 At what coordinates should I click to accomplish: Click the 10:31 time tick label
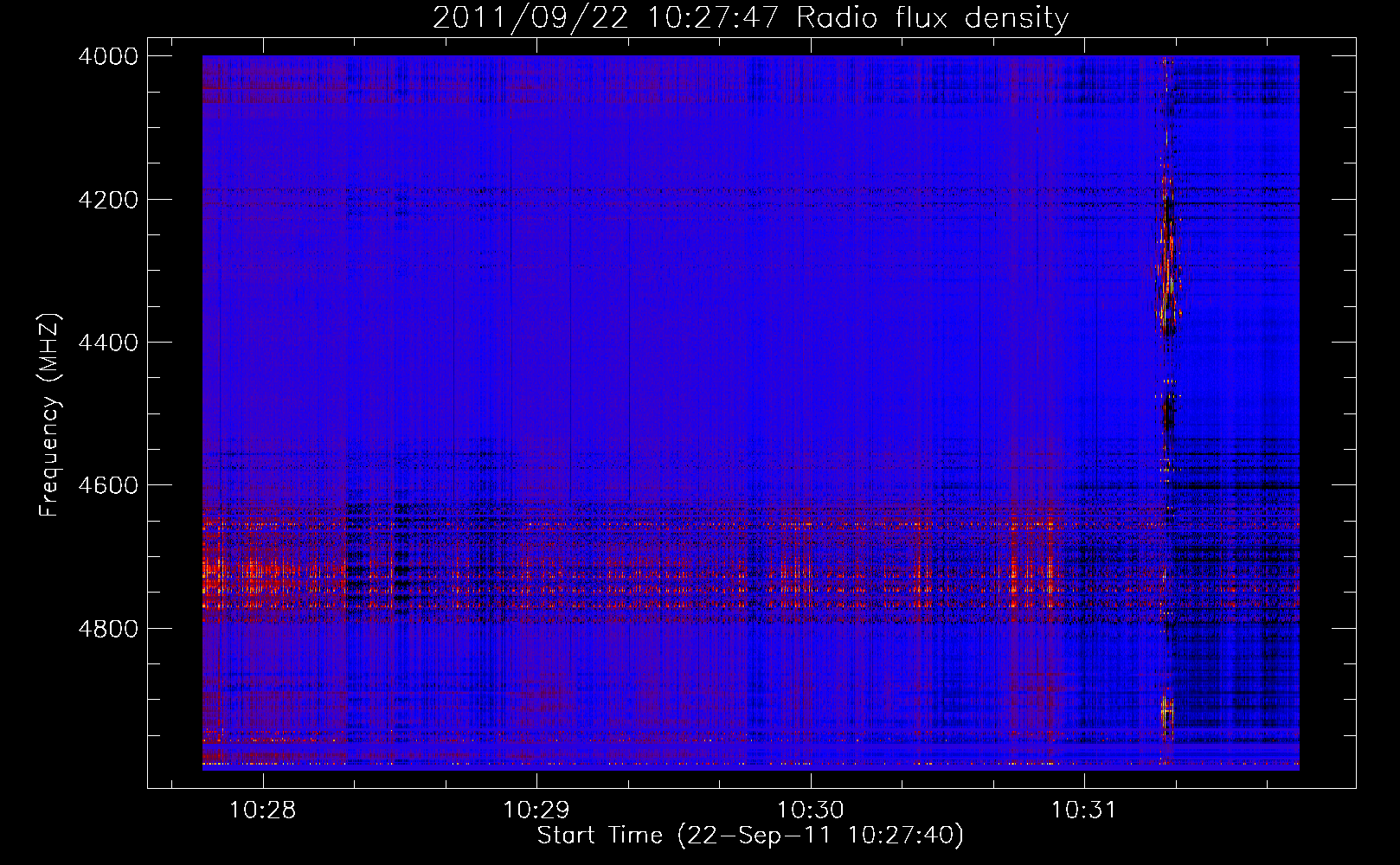pos(1084,811)
